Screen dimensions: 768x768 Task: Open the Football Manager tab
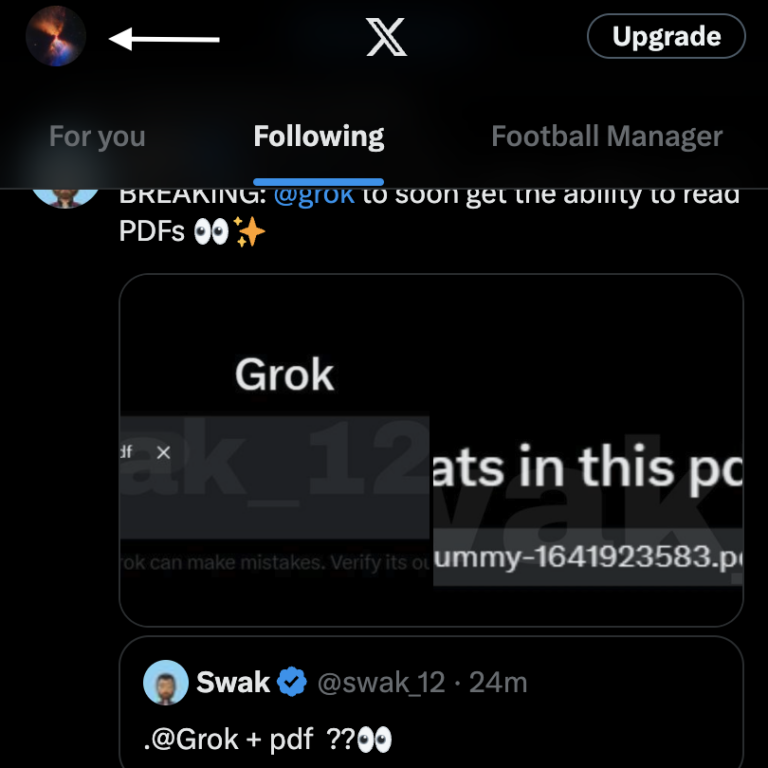click(607, 137)
